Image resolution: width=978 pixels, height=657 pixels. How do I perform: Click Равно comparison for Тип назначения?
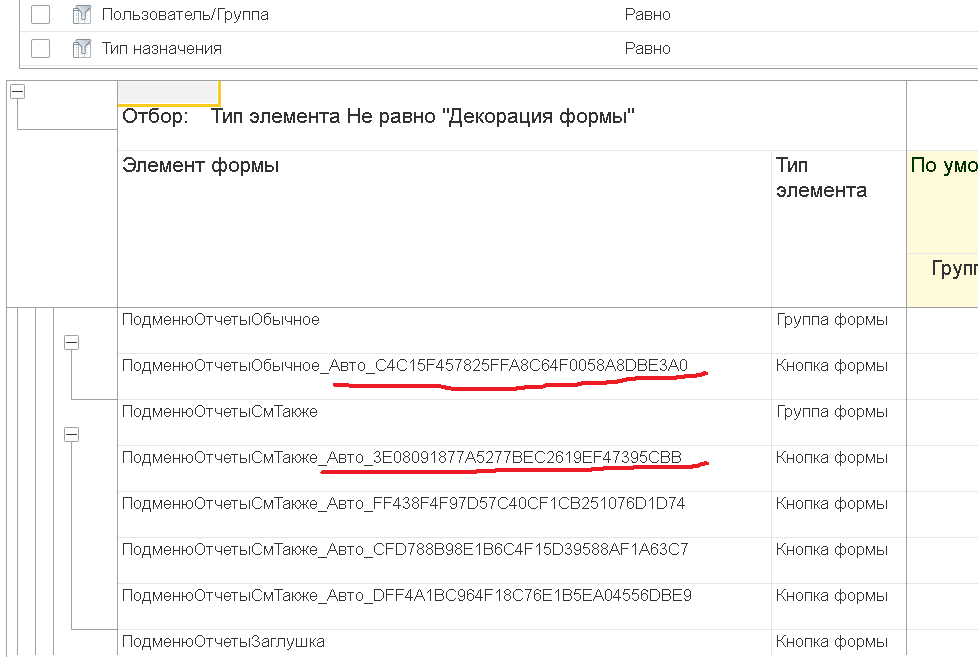click(x=647, y=48)
